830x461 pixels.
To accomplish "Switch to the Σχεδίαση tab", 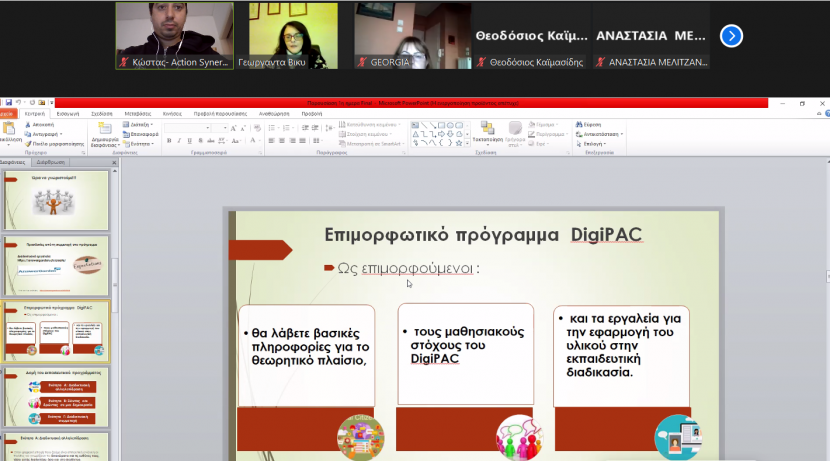I will pyautogui.click(x=102, y=114).
